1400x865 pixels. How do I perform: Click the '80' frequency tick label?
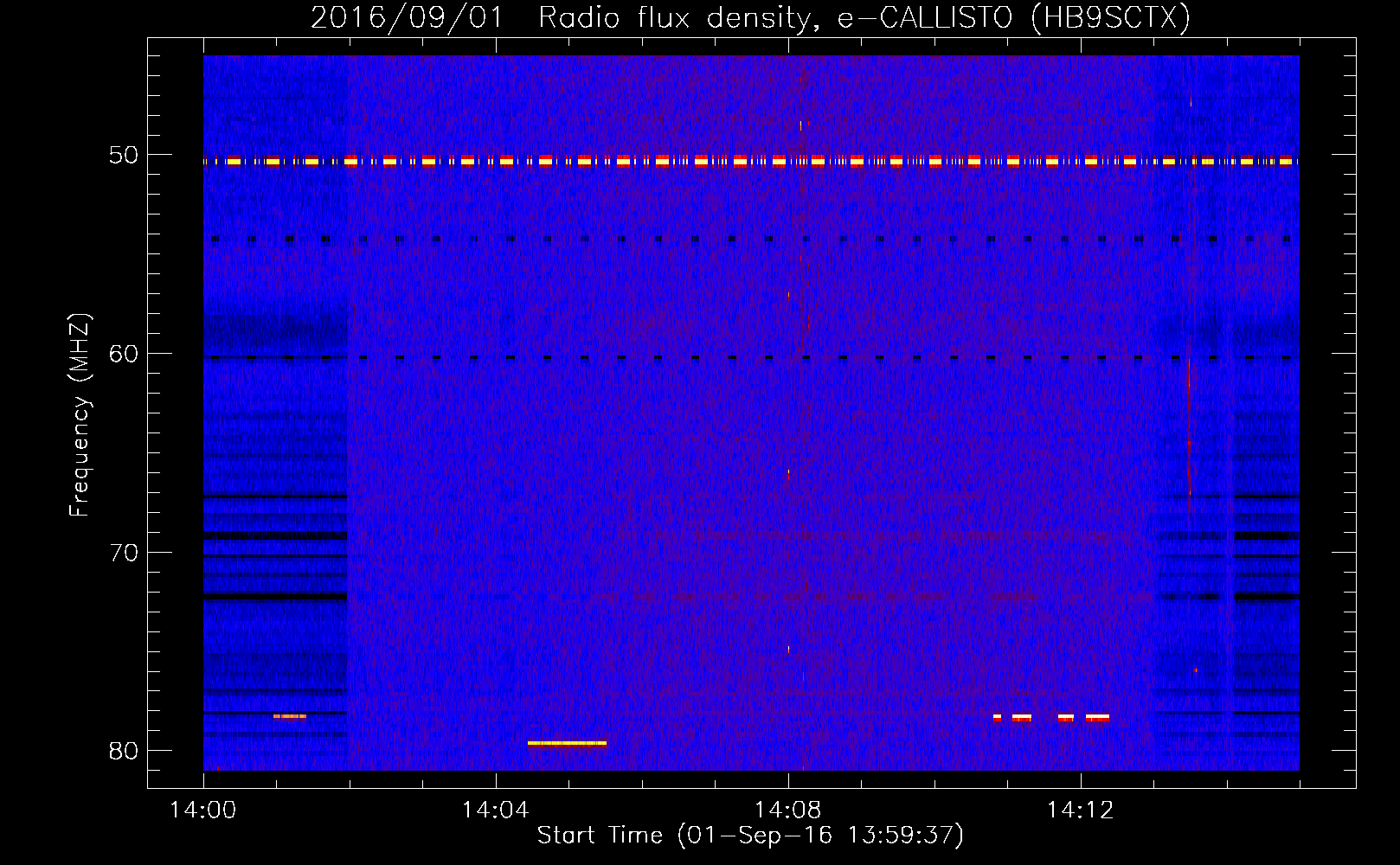pos(124,751)
